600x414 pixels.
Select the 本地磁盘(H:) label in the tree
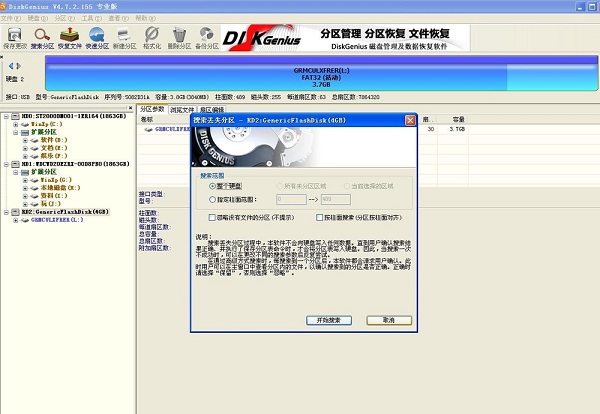pyautogui.click(x=60, y=188)
